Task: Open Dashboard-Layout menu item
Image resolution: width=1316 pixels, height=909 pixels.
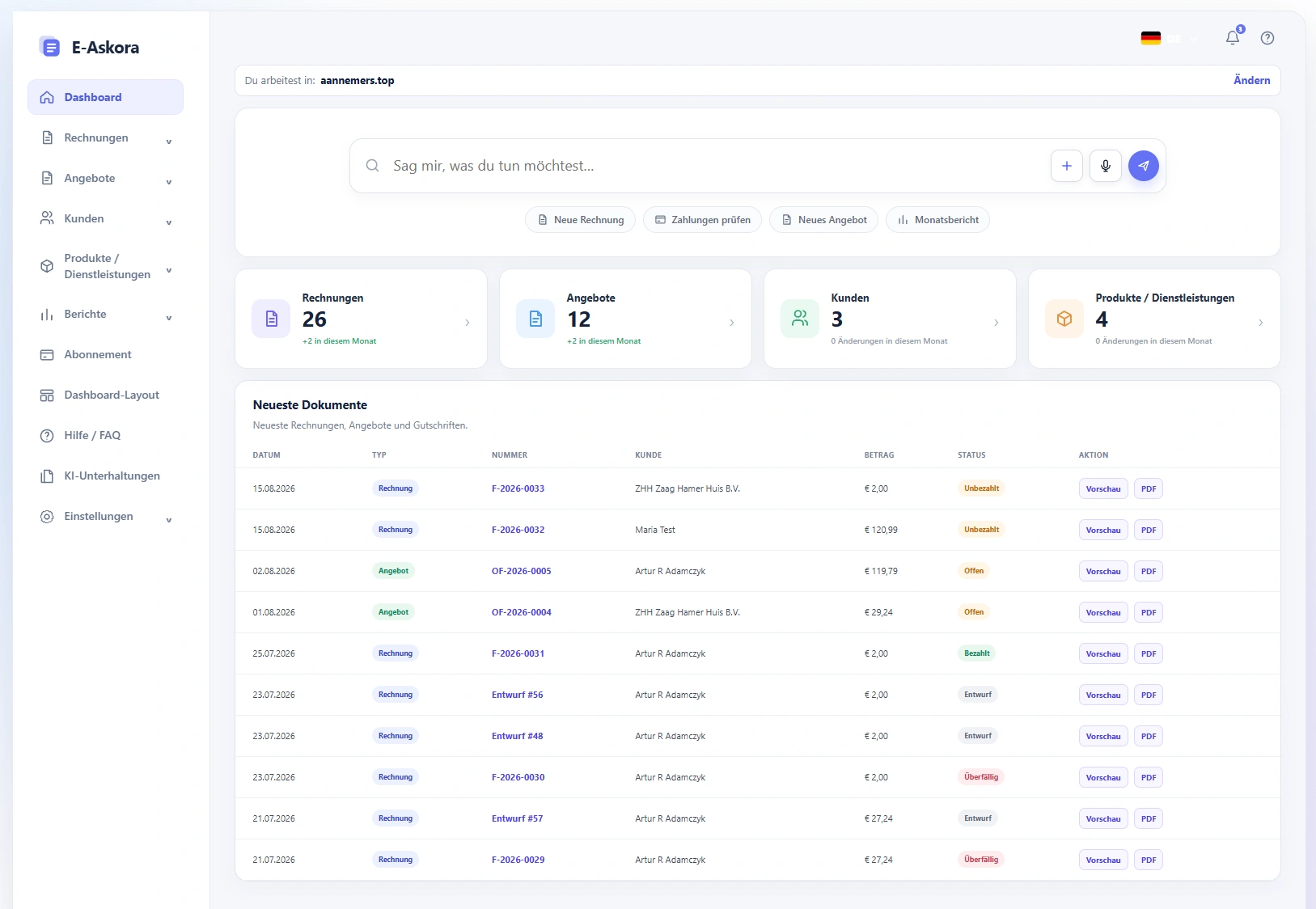Action: [x=105, y=395]
